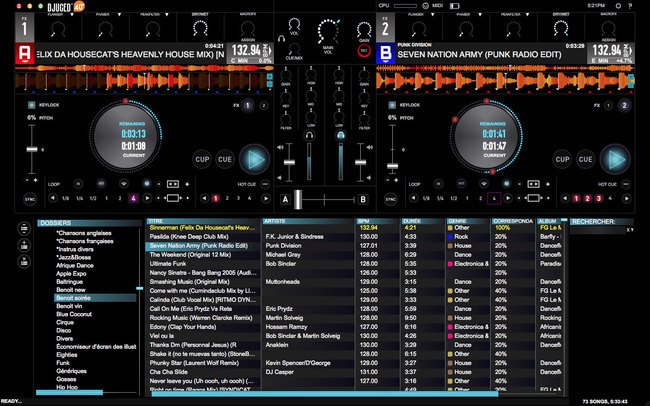Sync deck B tempo with SYNC button
The height and width of the screenshot is (406, 650).
point(390,199)
